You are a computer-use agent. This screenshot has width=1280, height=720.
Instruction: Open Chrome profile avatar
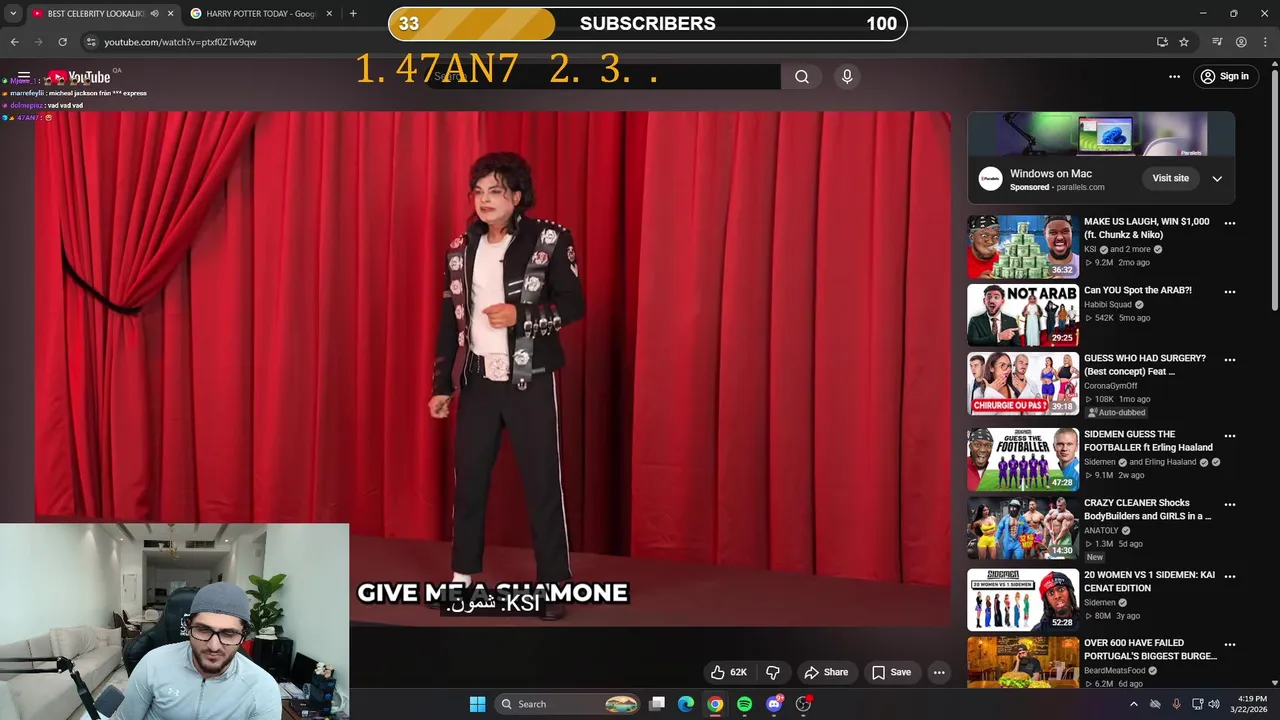click(x=1241, y=42)
